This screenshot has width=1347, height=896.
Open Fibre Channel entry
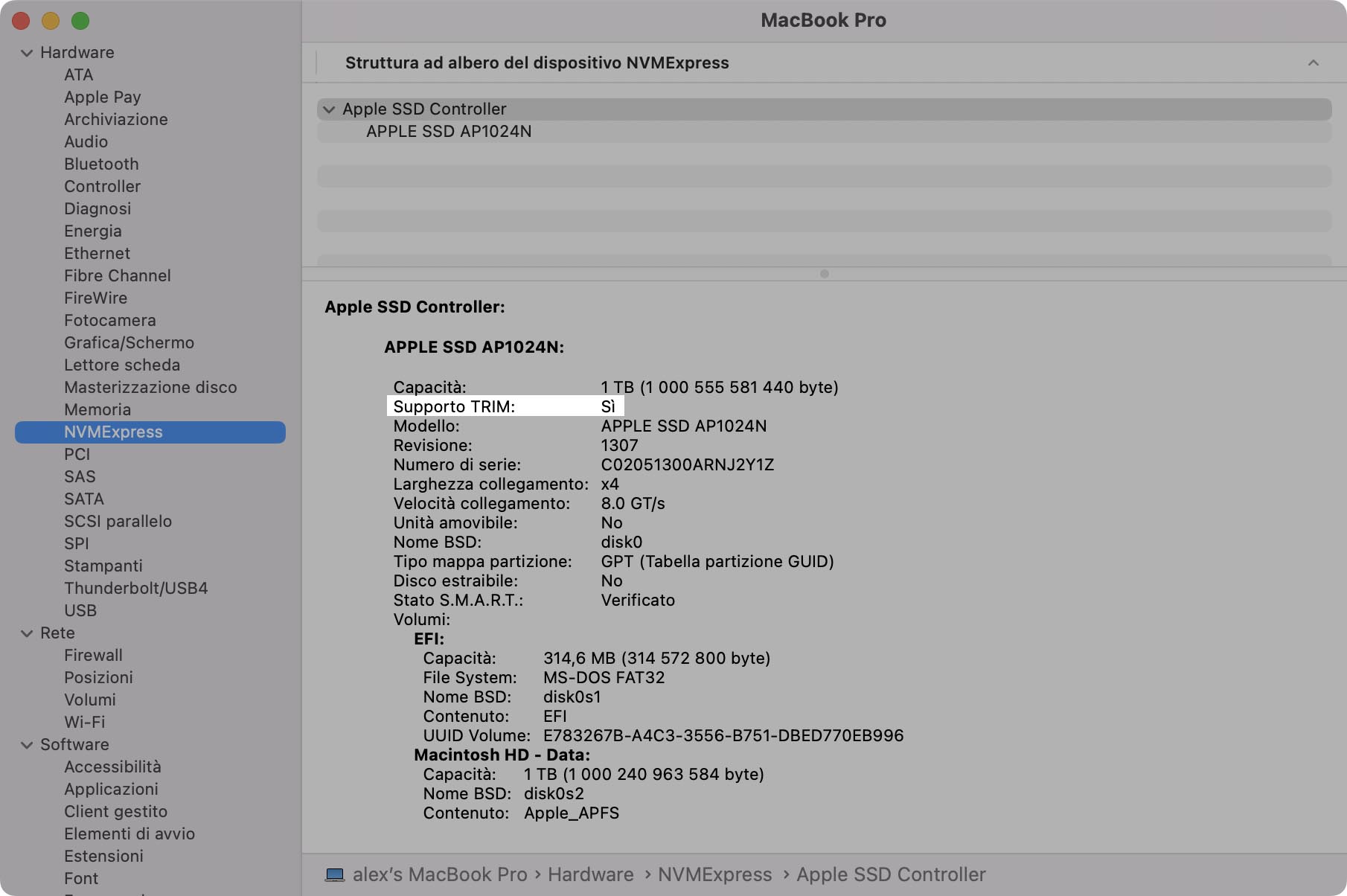click(x=117, y=276)
